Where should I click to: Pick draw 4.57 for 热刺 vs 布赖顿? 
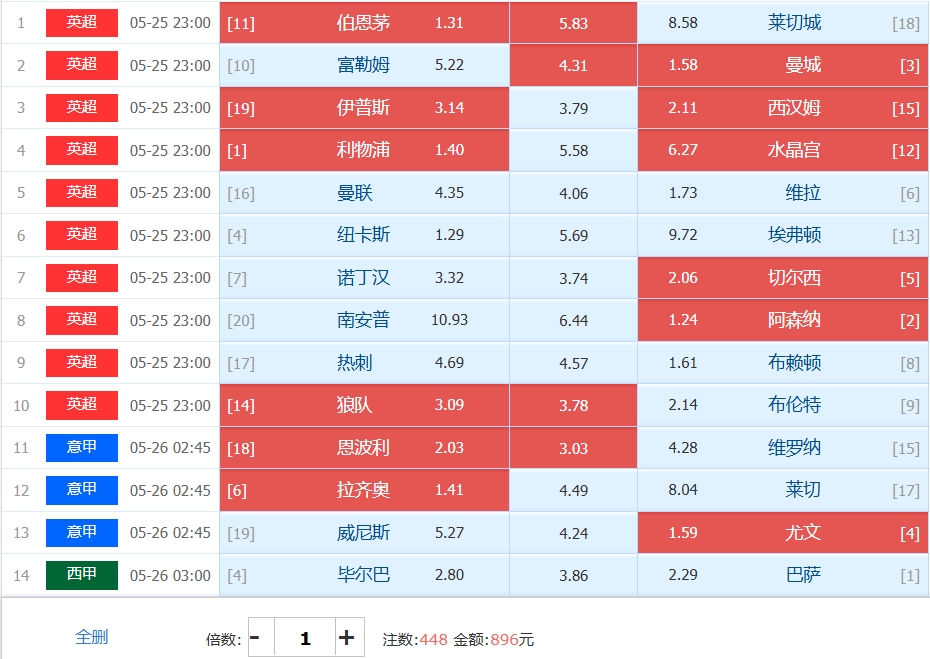573,362
